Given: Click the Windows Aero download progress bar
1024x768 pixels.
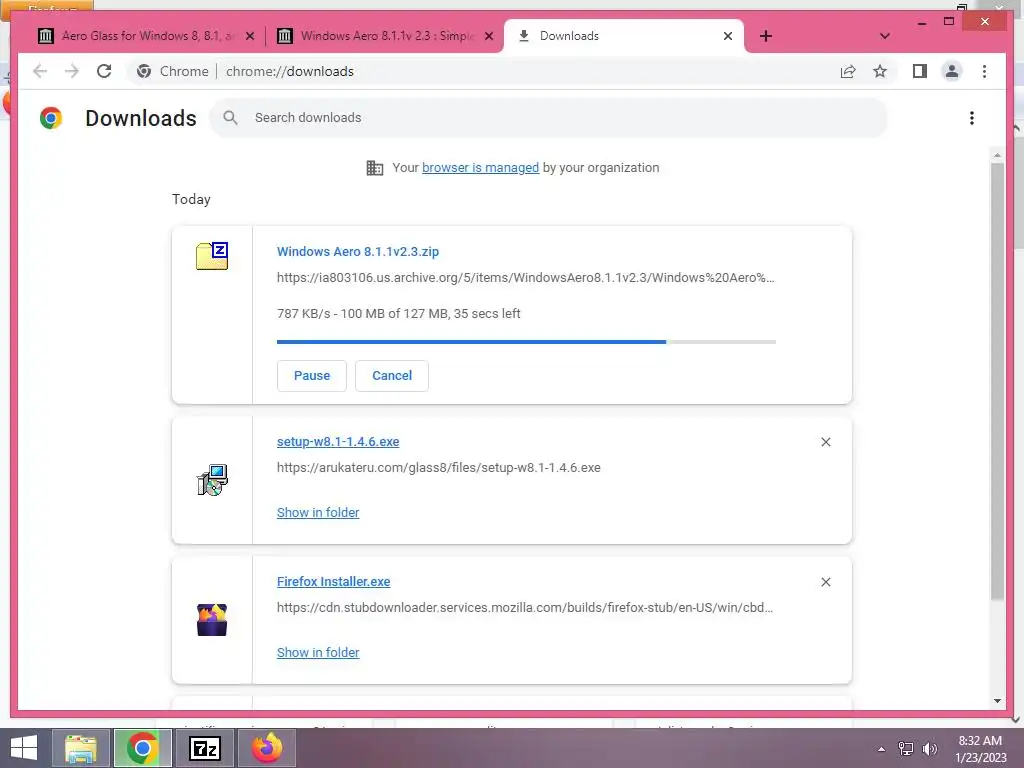Looking at the screenshot, I should tap(526, 342).
